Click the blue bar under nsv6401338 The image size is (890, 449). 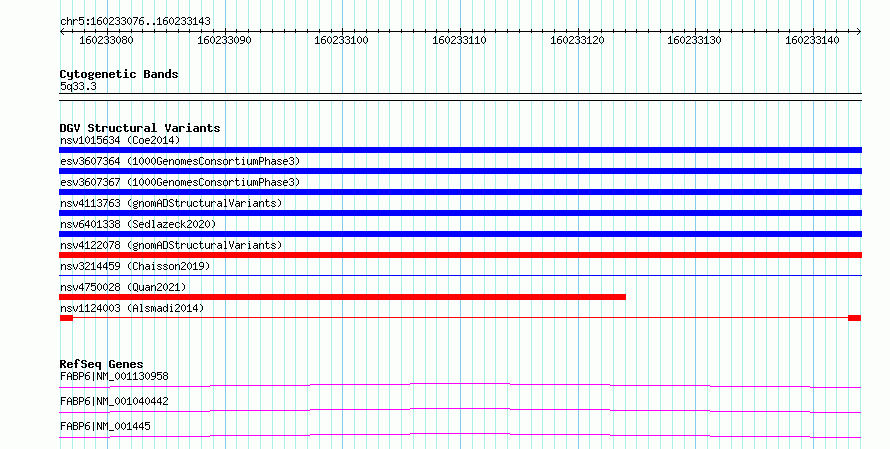(x=460, y=234)
